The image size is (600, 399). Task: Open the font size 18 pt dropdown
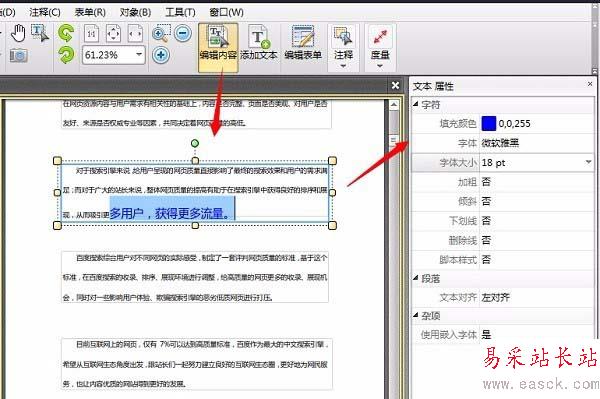click(x=589, y=162)
